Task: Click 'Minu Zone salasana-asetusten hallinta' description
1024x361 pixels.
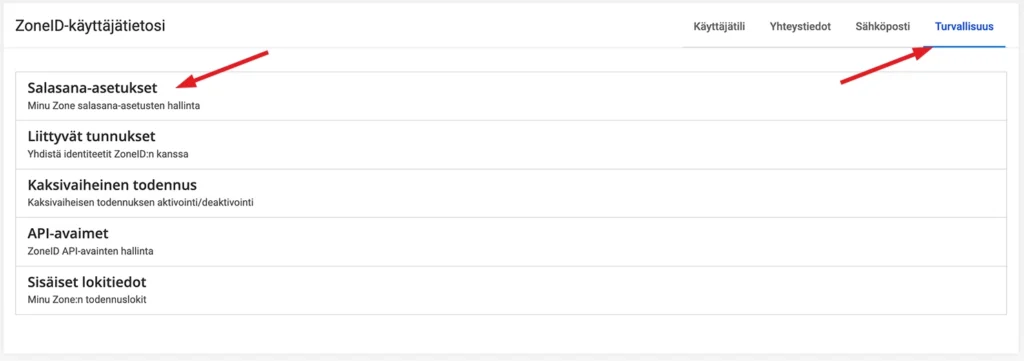Action: point(114,106)
